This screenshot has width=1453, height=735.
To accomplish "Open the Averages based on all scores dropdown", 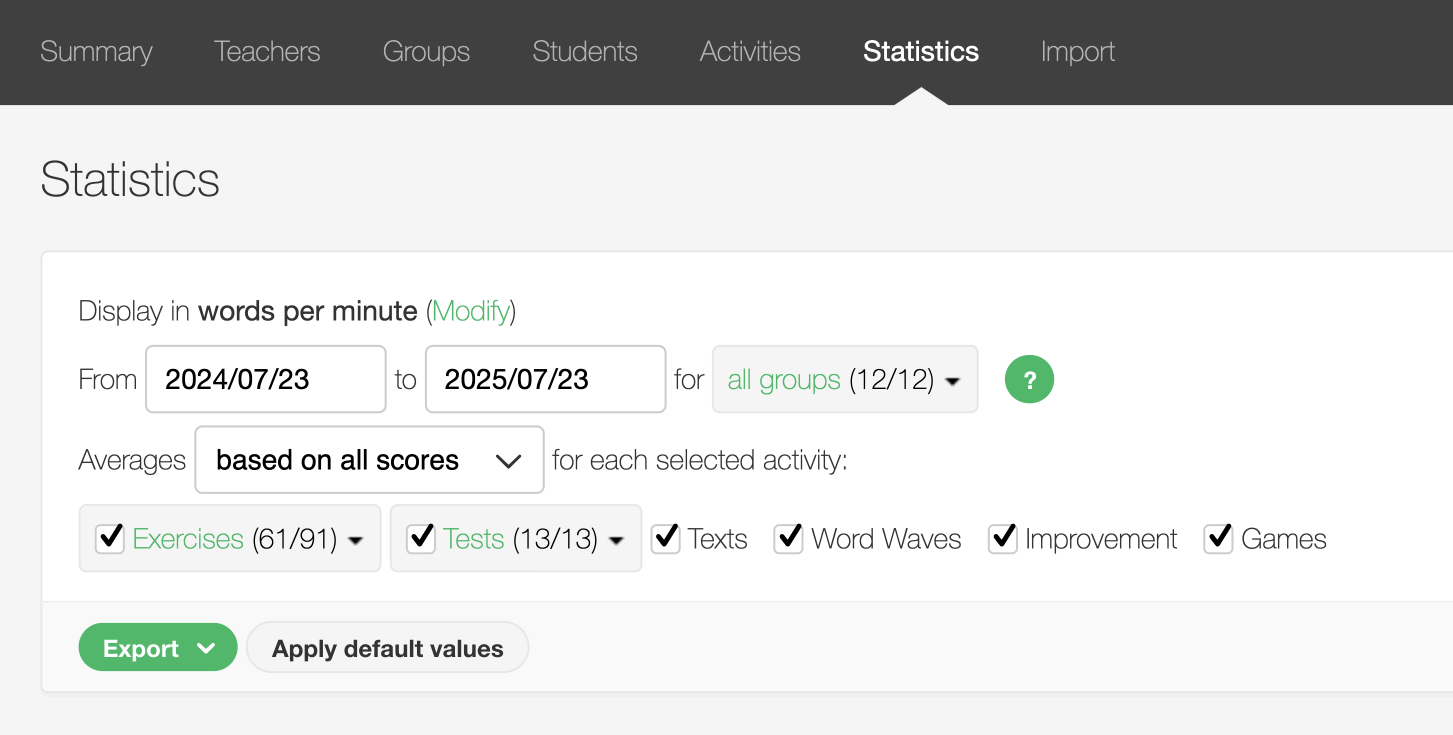I will pyautogui.click(x=369, y=460).
